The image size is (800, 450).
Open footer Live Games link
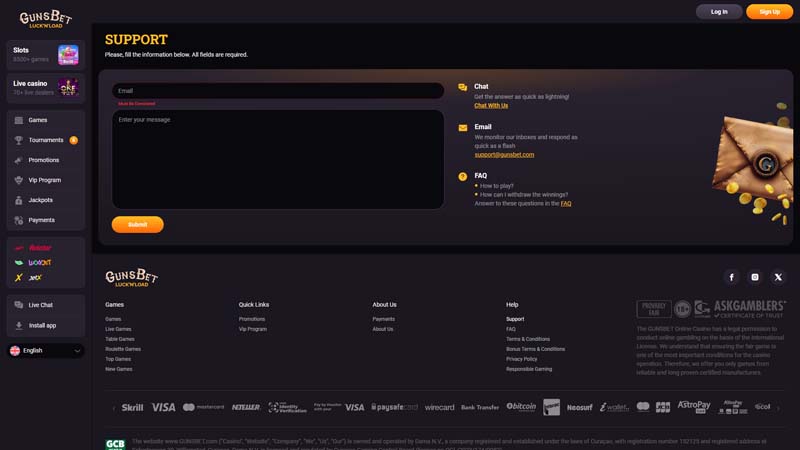(118, 329)
